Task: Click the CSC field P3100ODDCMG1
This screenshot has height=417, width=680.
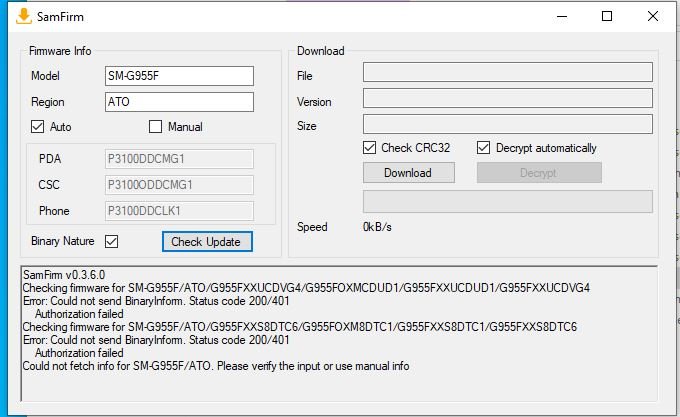Action: click(x=179, y=185)
